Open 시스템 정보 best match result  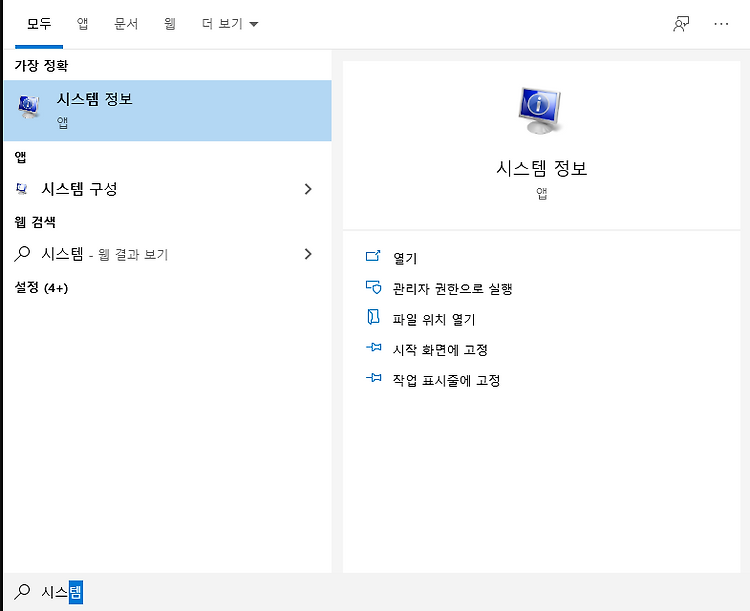tap(167, 111)
